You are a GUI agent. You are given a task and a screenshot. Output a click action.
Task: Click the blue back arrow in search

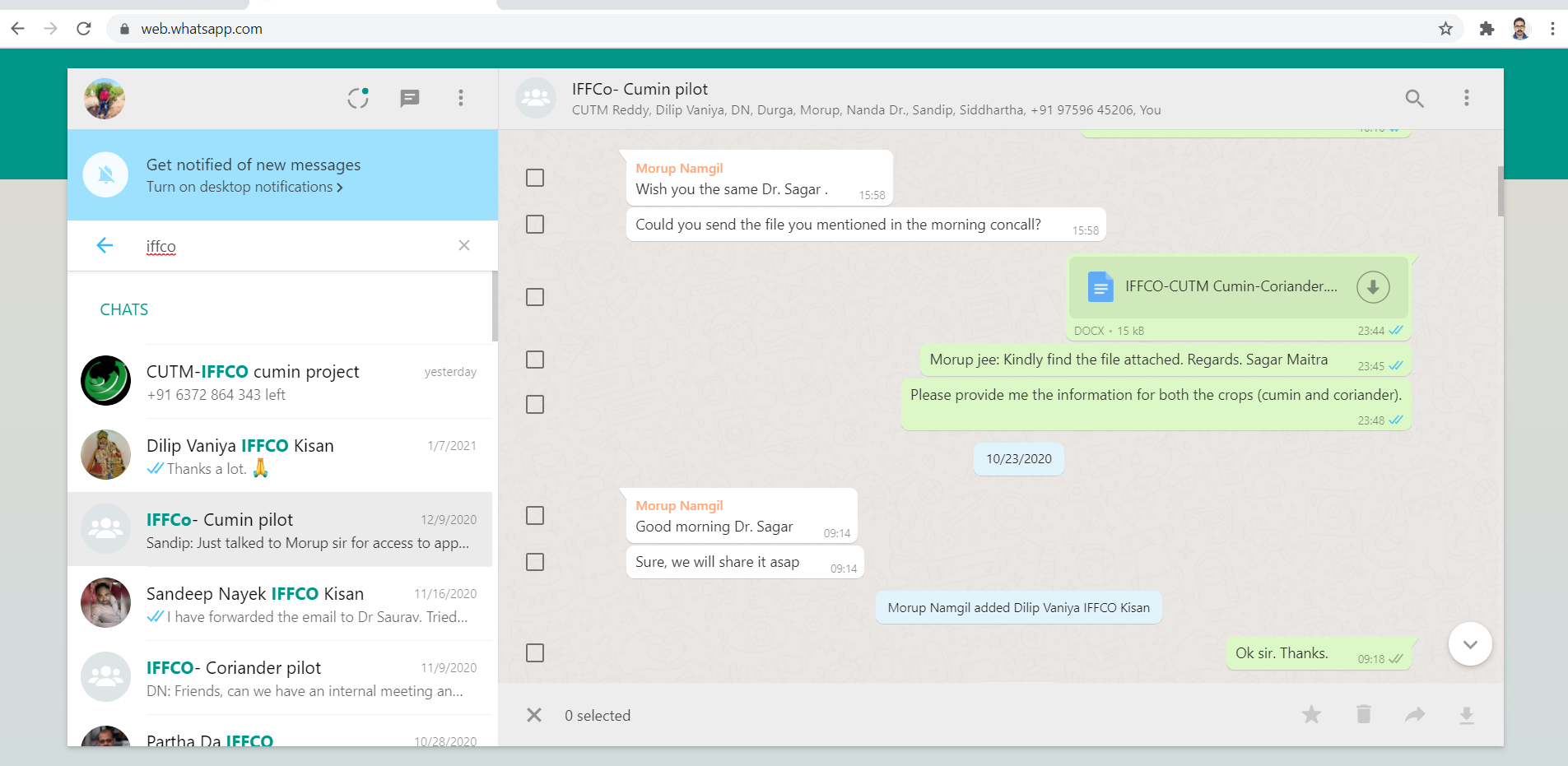tap(105, 245)
